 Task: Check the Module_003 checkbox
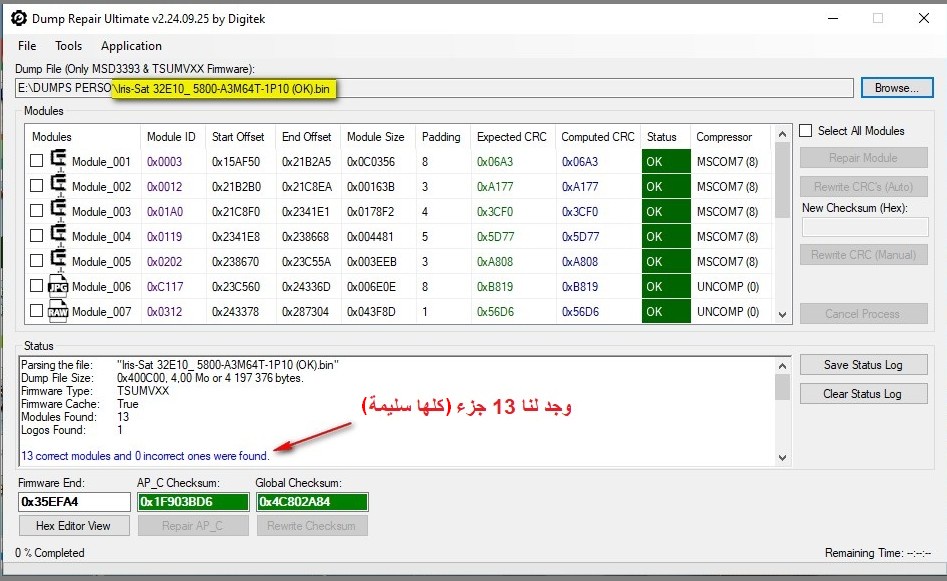37,210
